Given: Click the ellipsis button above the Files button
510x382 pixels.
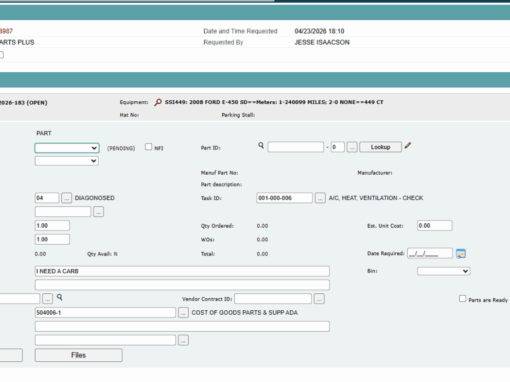Looking at the screenshot, I should pyautogui.click(x=183, y=340).
